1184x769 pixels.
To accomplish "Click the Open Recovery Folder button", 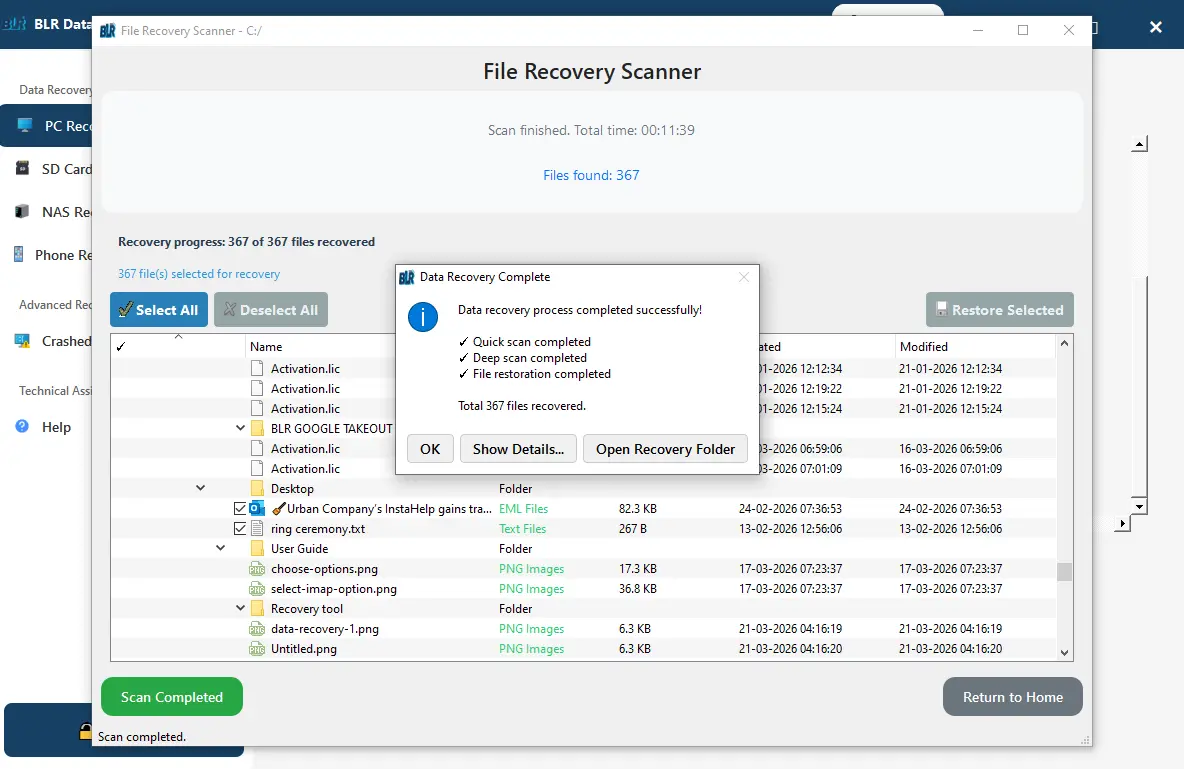I will point(665,449).
